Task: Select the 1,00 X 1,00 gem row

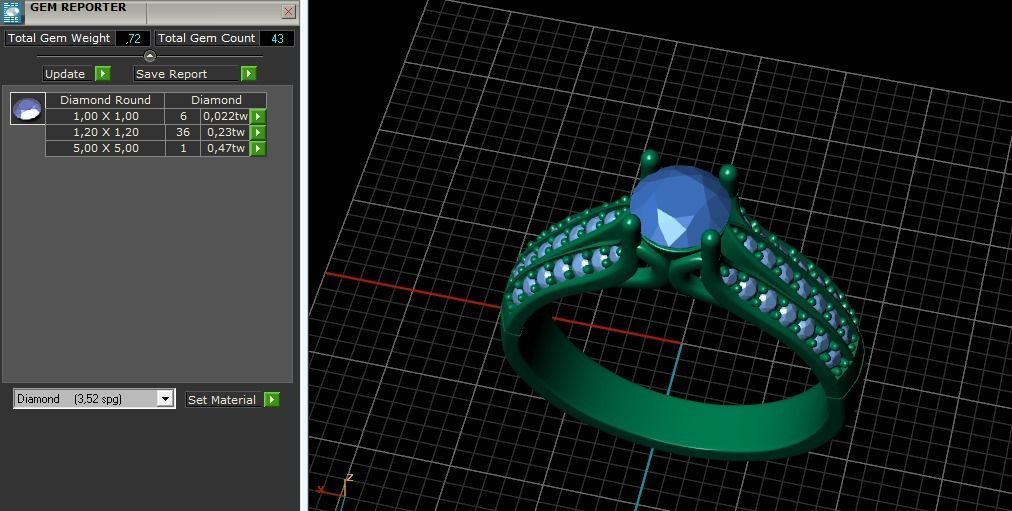Action: pos(106,116)
